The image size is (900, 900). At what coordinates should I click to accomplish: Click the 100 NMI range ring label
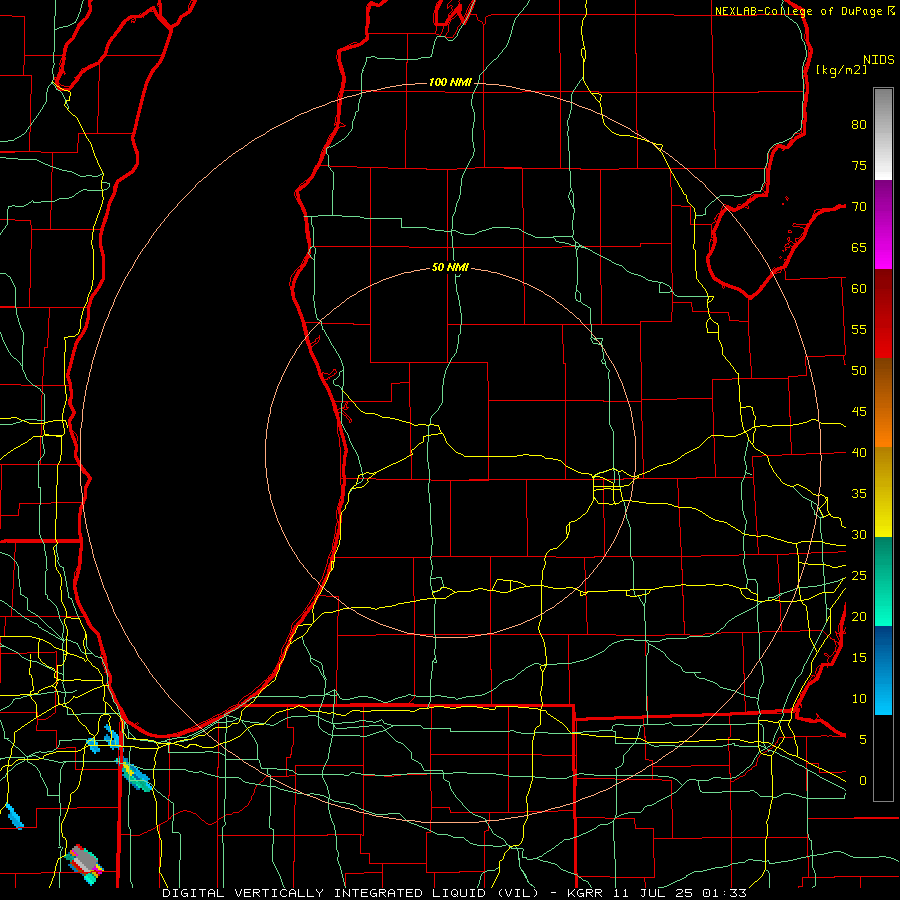[x=451, y=83]
